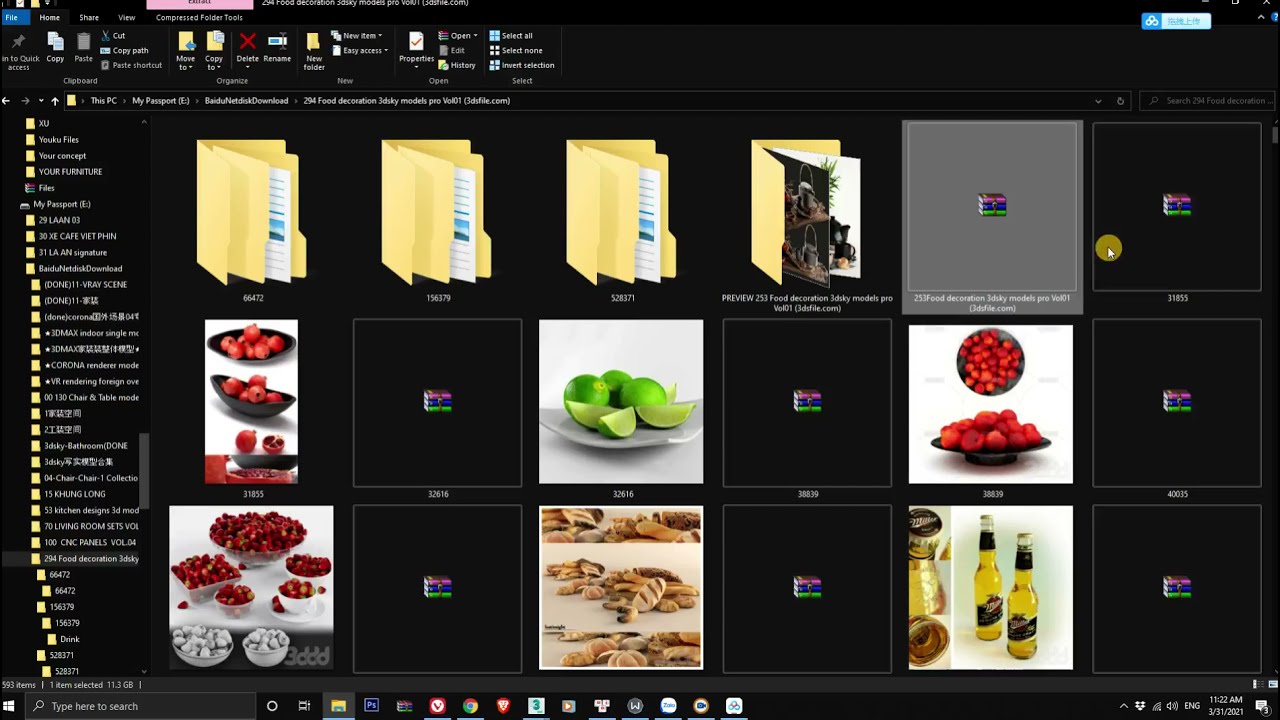The height and width of the screenshot is (720, 1280).
Task: Click BaiduNetdiskDownload in the address breadcrumb
Action: (246, 101)
